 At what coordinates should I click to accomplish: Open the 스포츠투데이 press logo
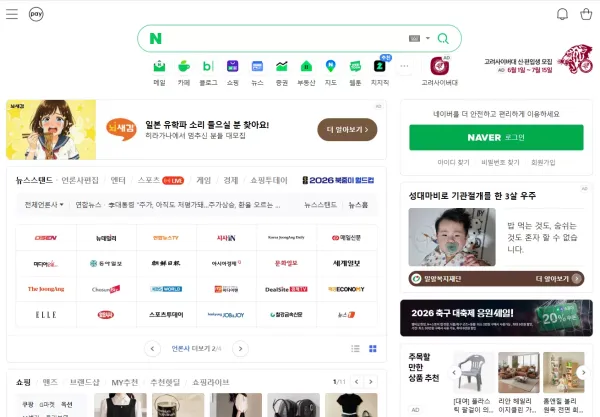[x=166, y=315]
